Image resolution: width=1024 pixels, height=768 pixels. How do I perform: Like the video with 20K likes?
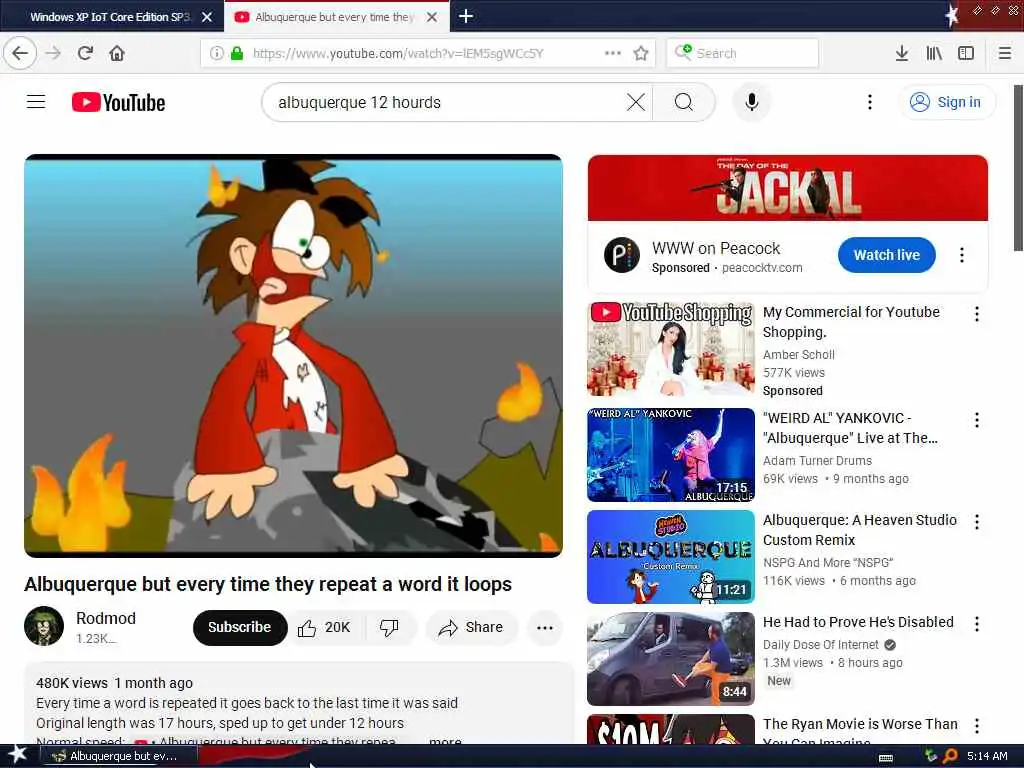coord(327,628)
